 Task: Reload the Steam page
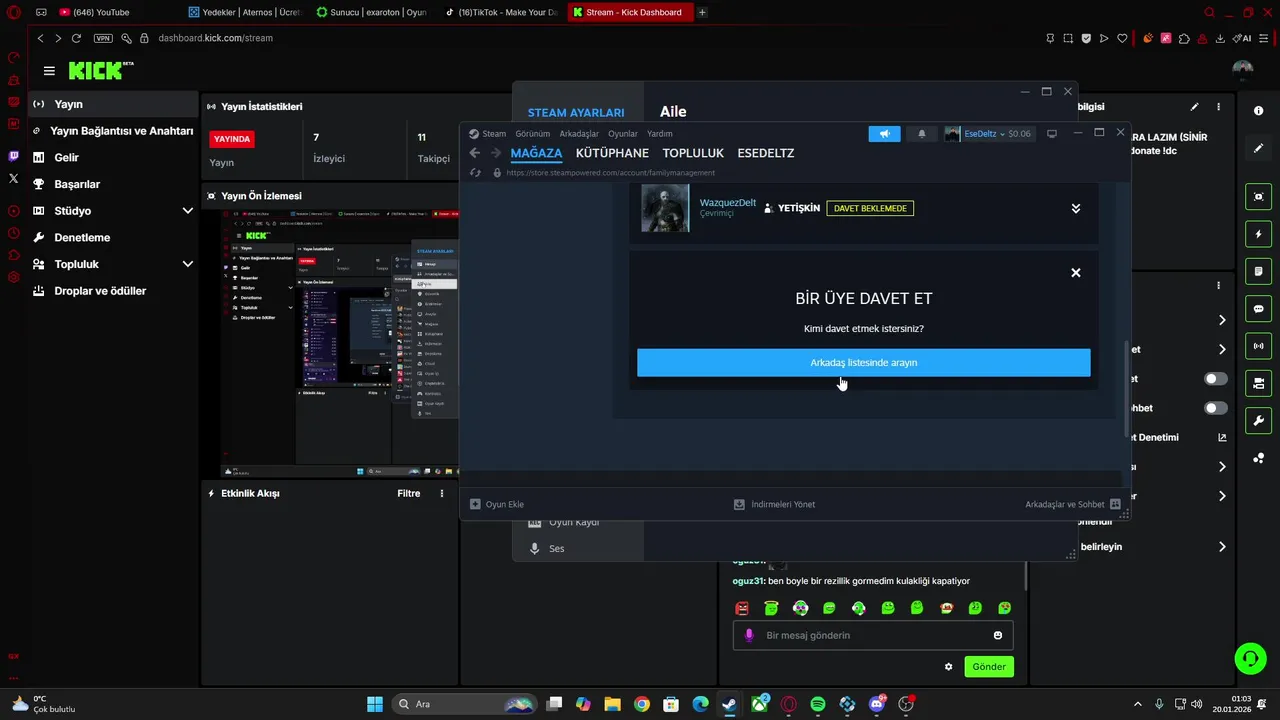pyautogui.click(x=475, y=172)
